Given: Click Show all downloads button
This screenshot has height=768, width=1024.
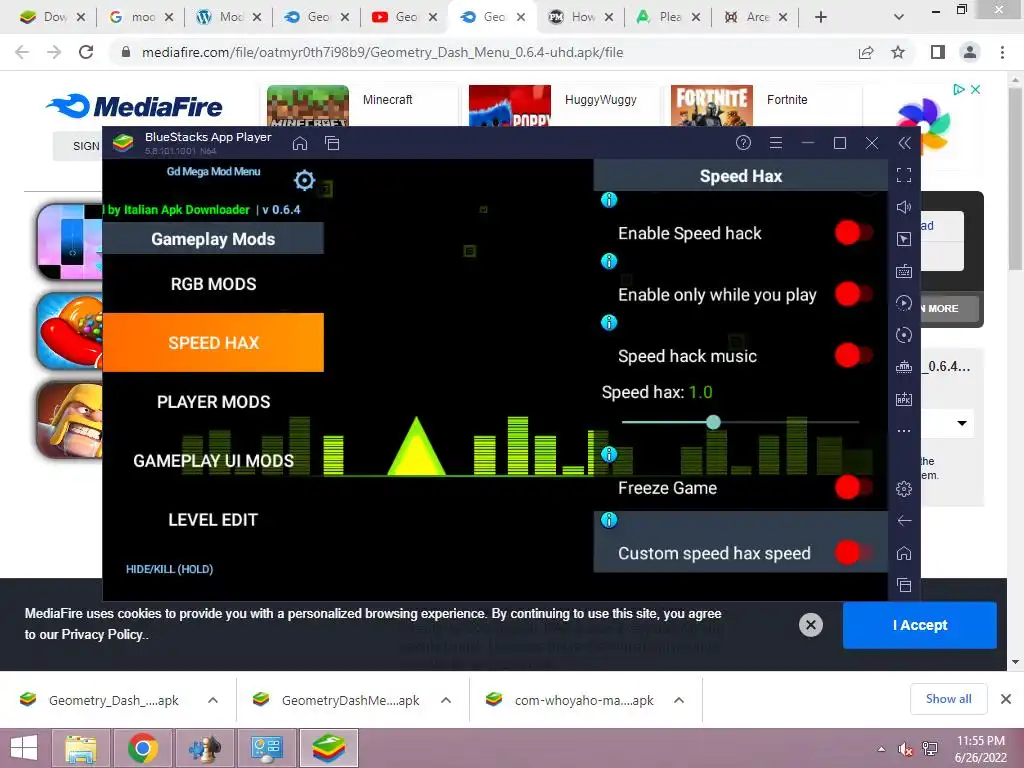Looking at the screenshot, I should click(x=948, y=699).
